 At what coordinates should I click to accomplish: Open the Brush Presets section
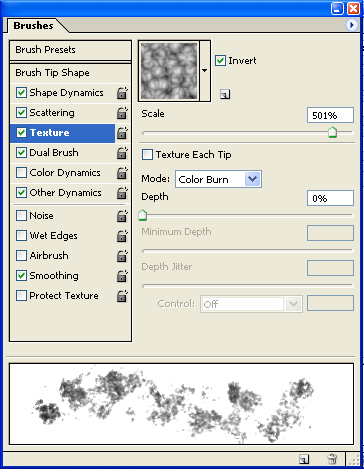coord(70,50)
